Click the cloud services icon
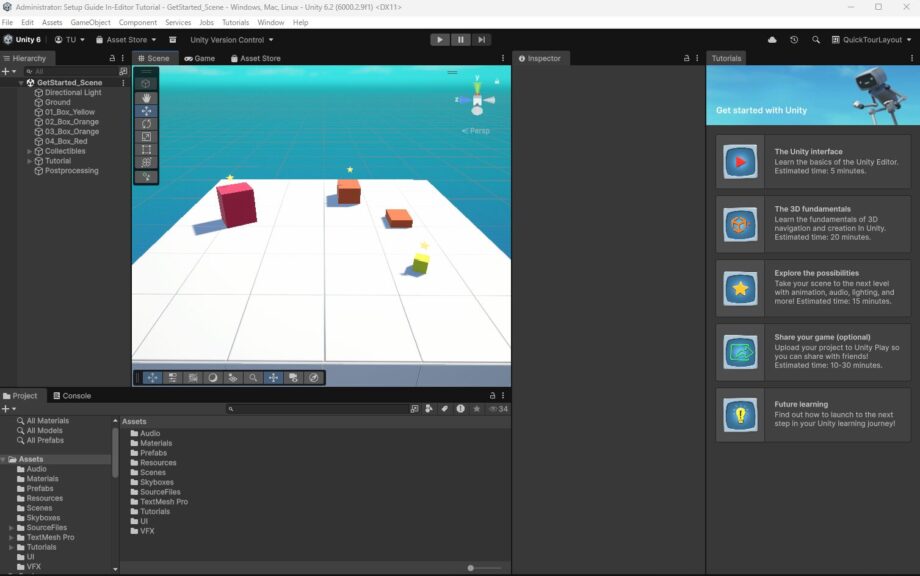Screen dimensions: 920x576 (x=772, y=40)
